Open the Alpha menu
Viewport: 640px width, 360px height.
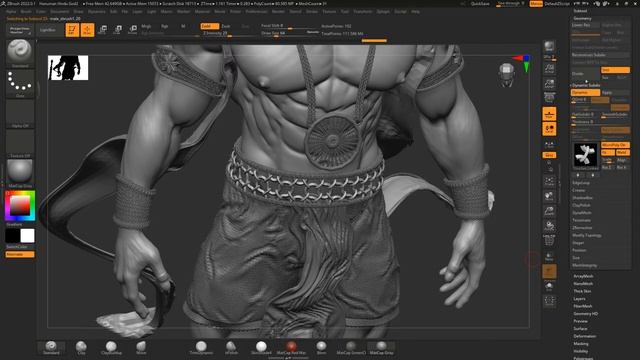11,11
